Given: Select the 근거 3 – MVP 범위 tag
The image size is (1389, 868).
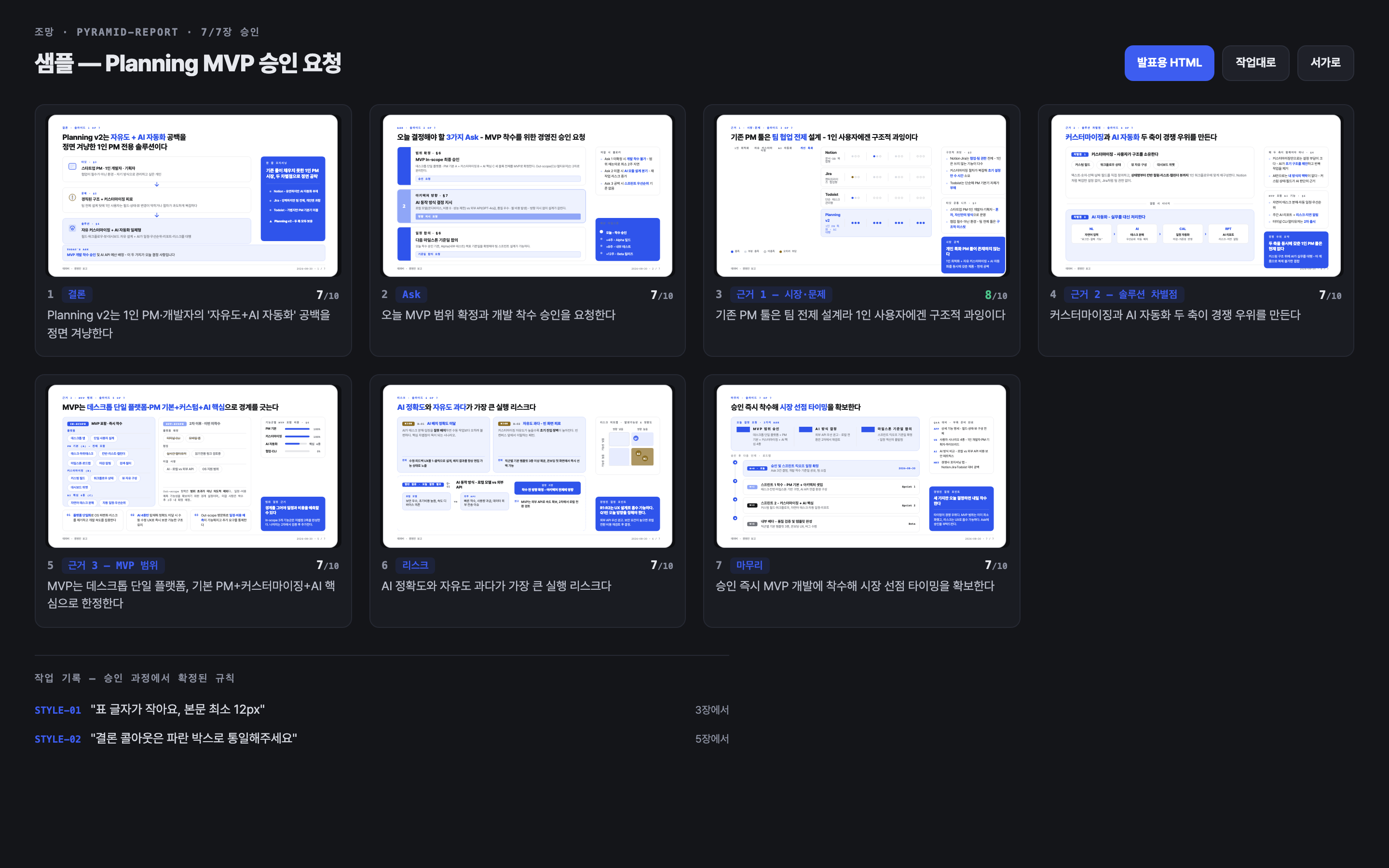Looking at the screenshot, I should tap(113, 566).
